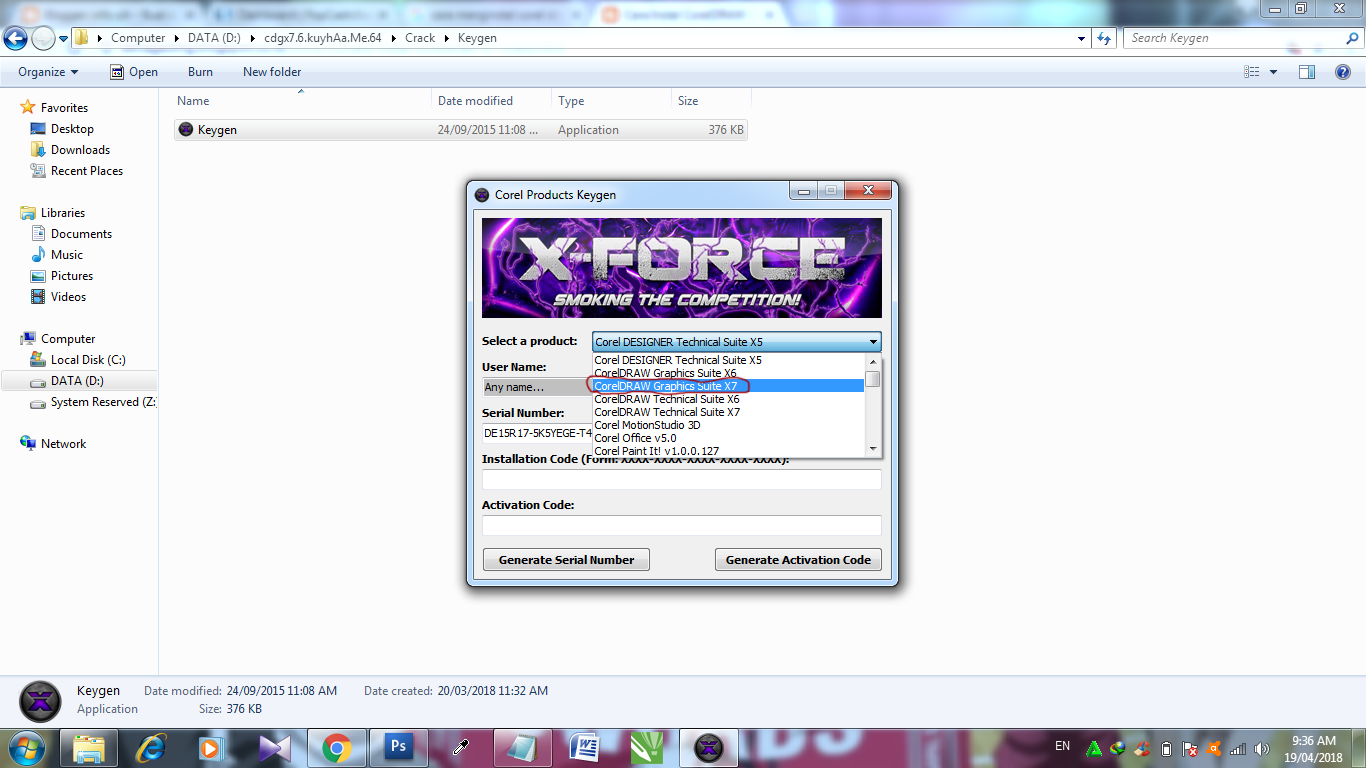Click Generate Serial Number
The height and width of the screenshot is (768, 1366).
pyautogui.click(x=566, y=559)
